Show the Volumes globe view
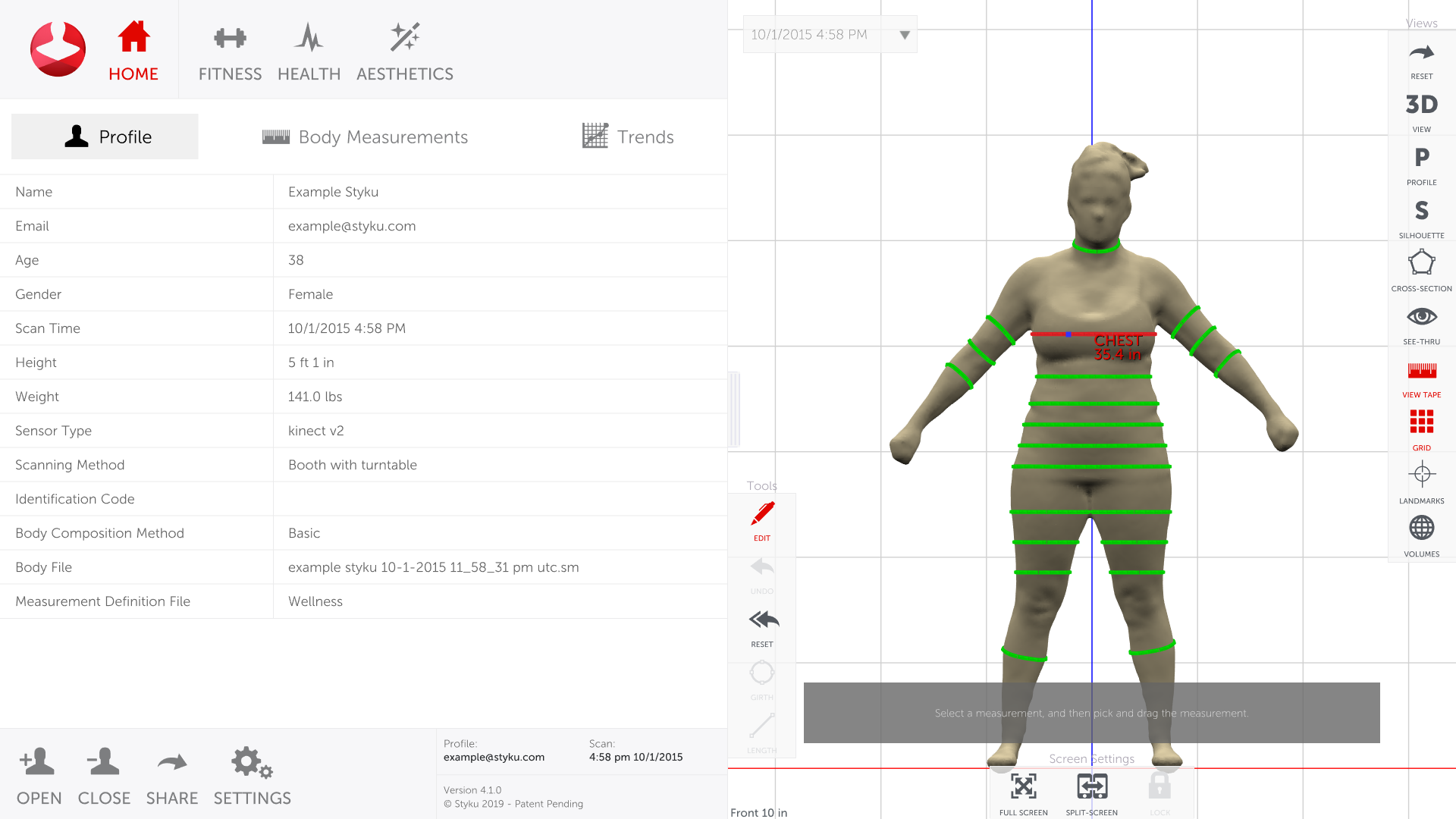 [x=1421, y=529]
